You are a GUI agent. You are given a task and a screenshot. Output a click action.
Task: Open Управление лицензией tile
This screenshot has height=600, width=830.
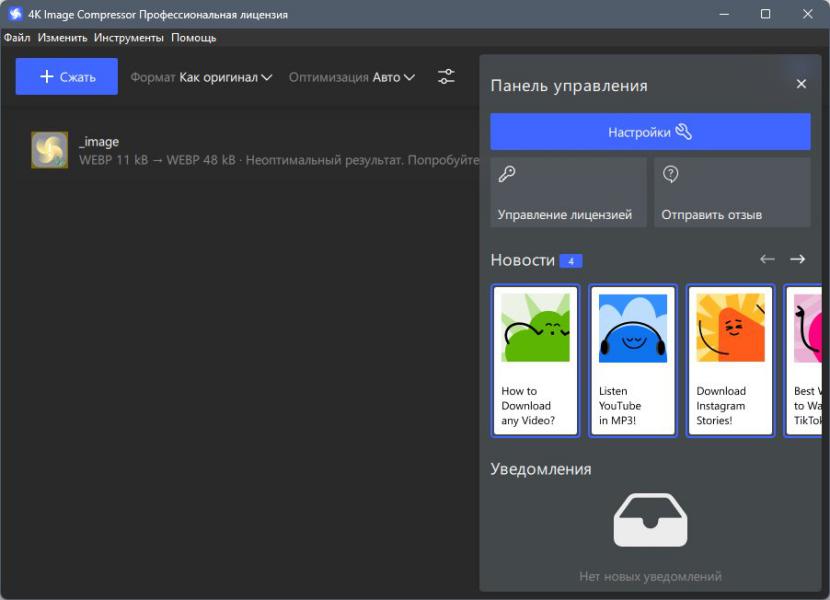[568, 192]
